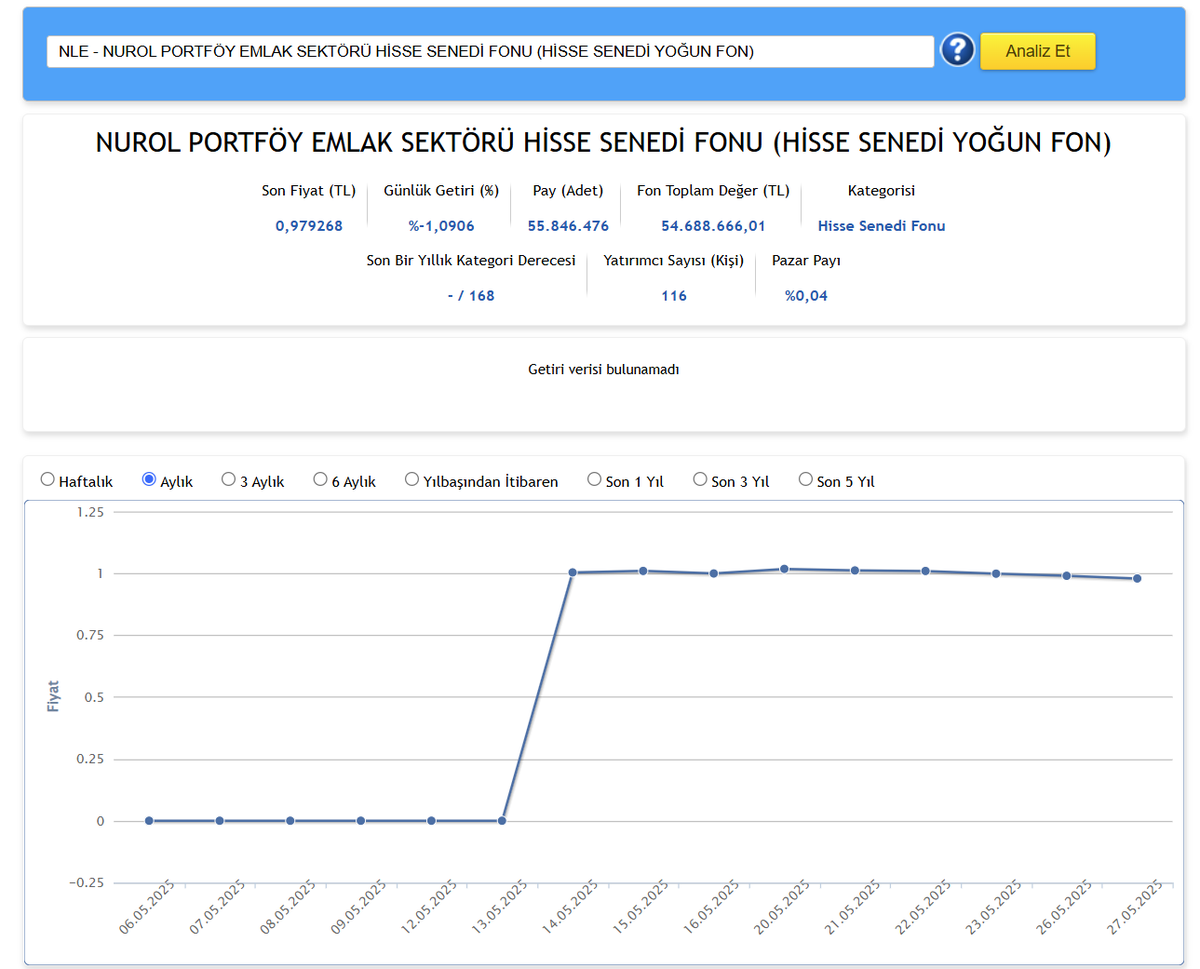Click the chart data point for 14.05.2025
1200x969 pixels.
click(573, 573)
